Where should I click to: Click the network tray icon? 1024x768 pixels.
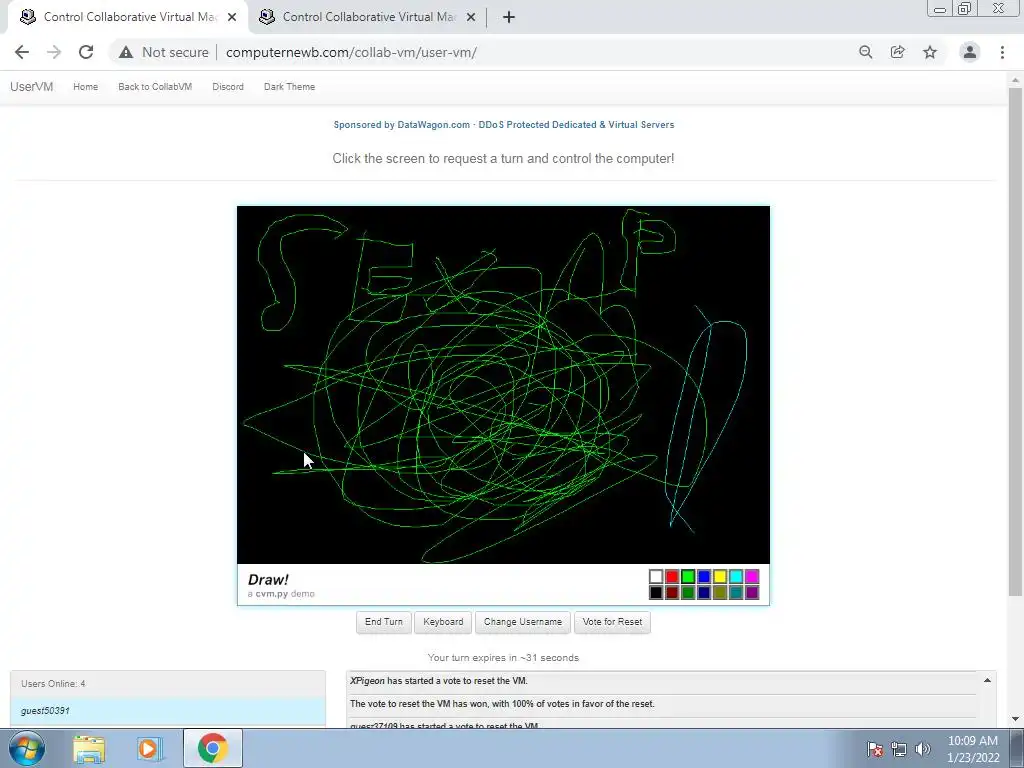coord(899,749)
